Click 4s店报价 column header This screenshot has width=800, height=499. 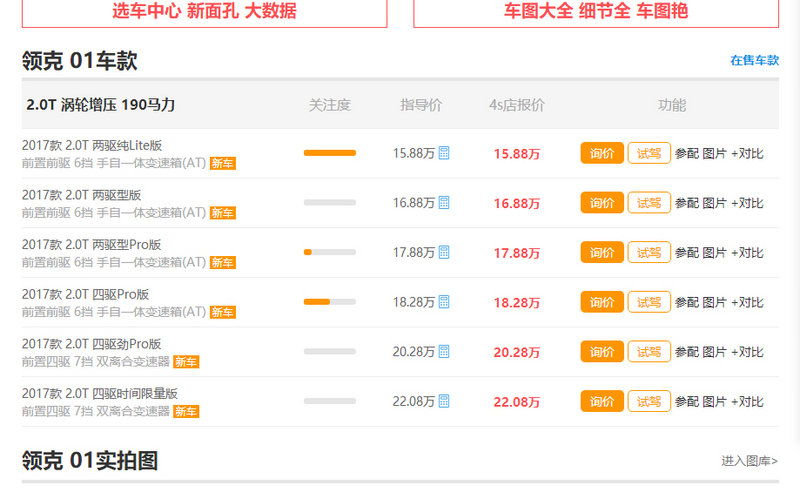point(517,105)
